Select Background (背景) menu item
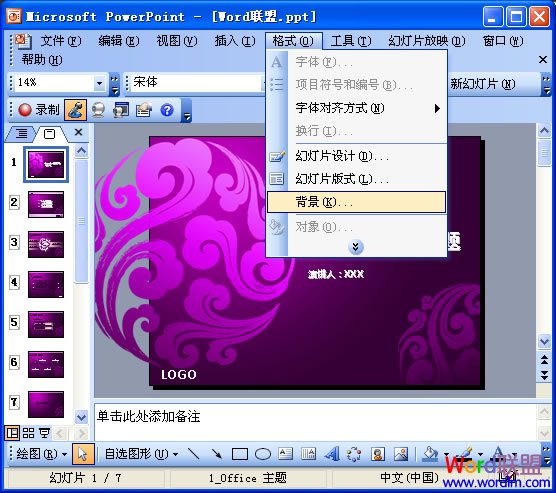Viewport: 556px width, 493px height. (x=356, y=202)
